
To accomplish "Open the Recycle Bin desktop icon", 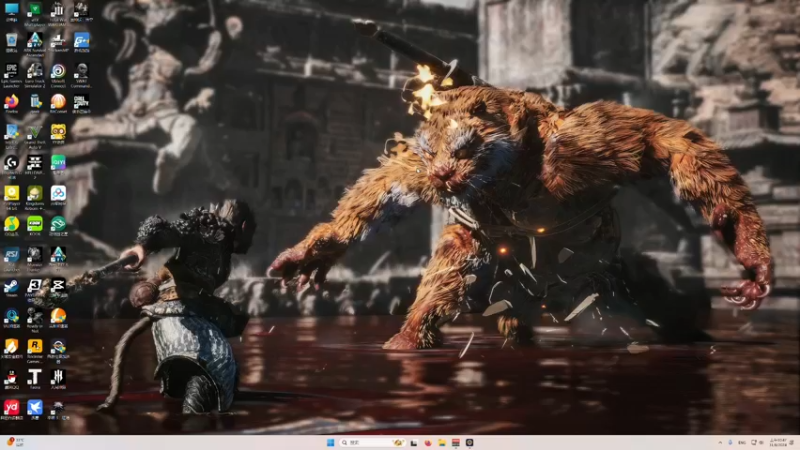I will point(11,41).
